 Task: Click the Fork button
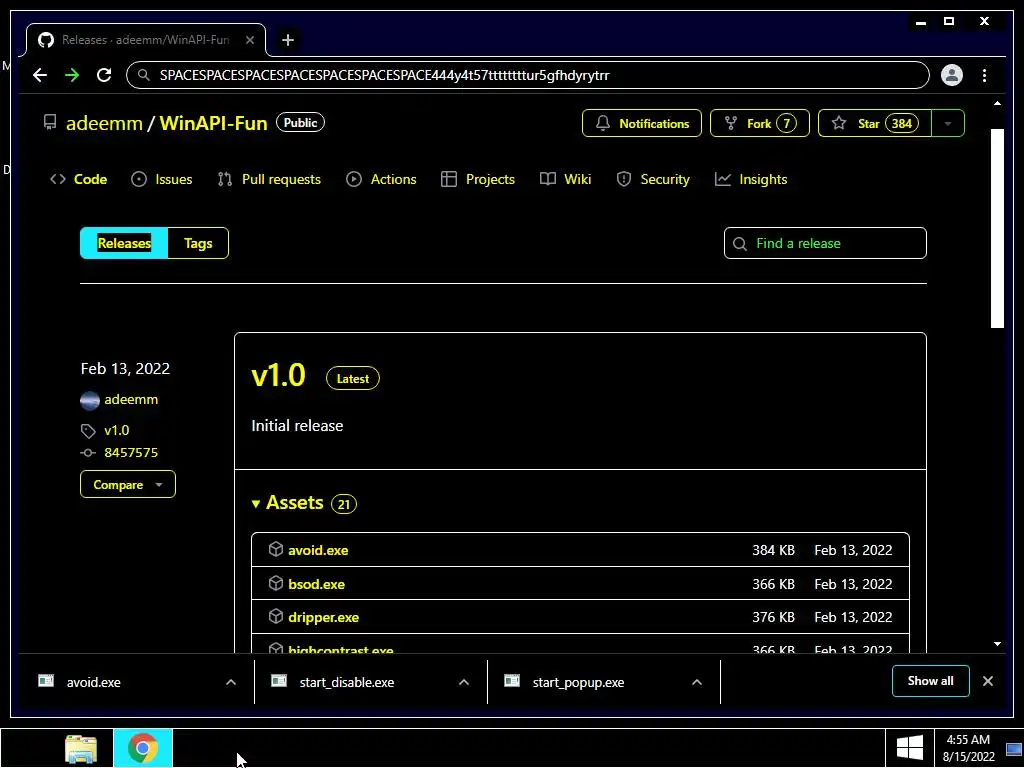[760, 123]
